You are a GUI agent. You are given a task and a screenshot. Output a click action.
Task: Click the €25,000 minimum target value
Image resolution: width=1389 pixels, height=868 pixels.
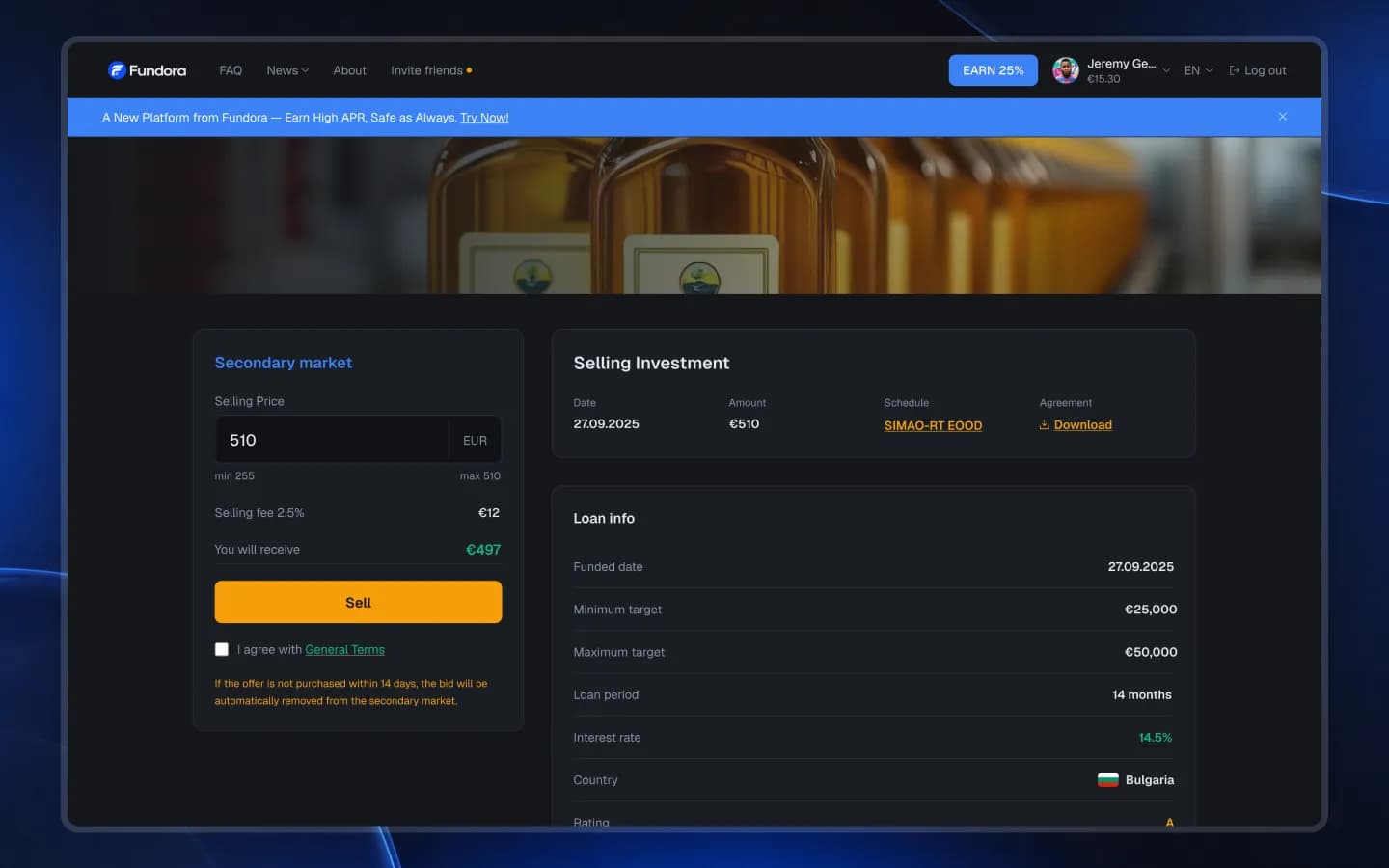point(1151,610)
